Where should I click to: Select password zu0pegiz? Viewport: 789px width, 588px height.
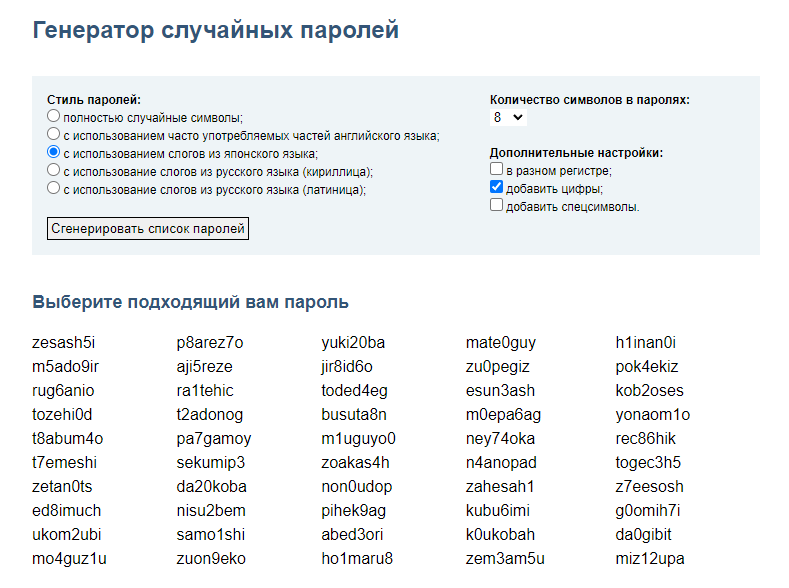click(x=498, y=367)
